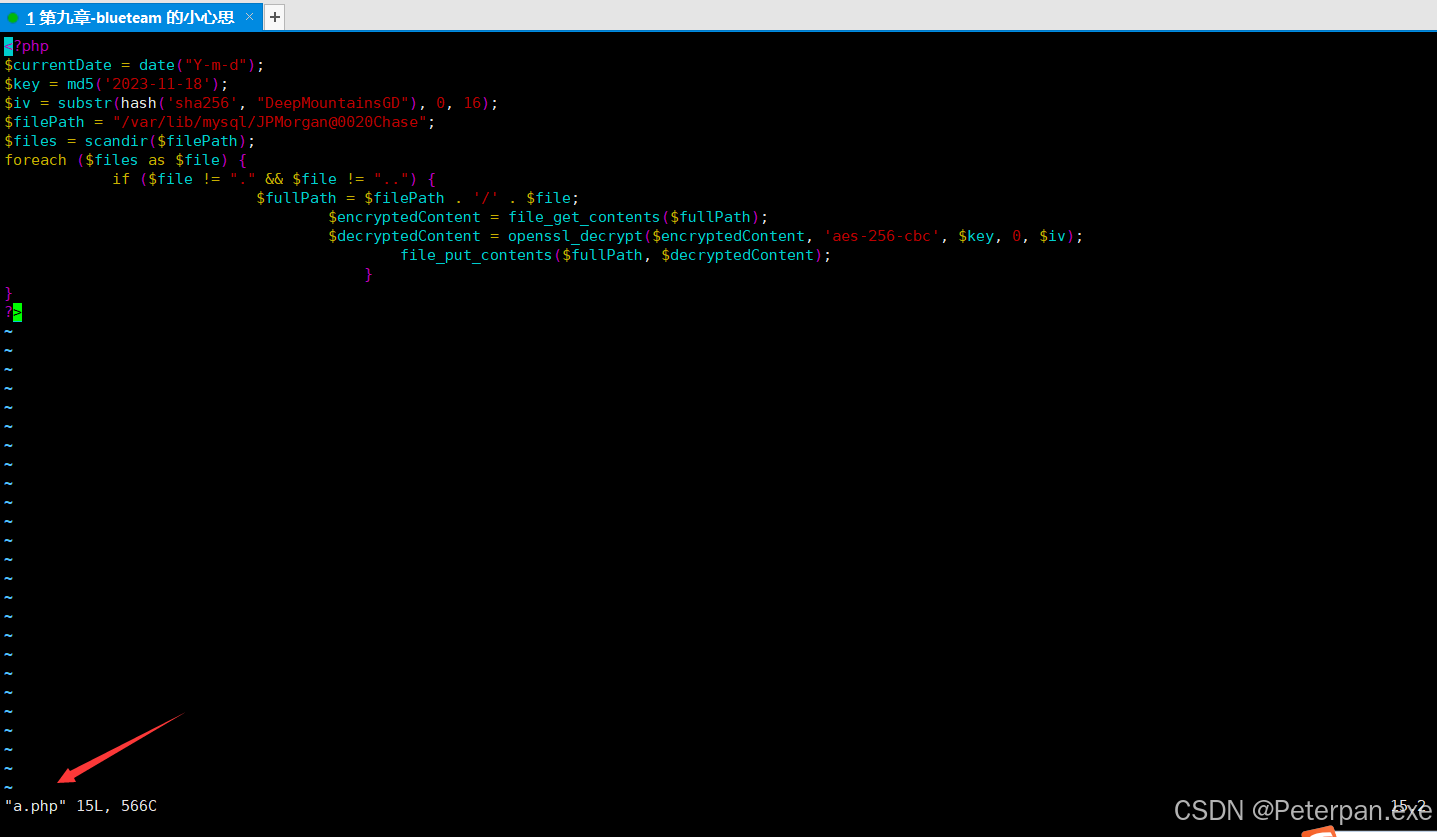Click the "a.php" 15L, 566C status line
Screen dimensions: 1437x837
pos(81,805)
